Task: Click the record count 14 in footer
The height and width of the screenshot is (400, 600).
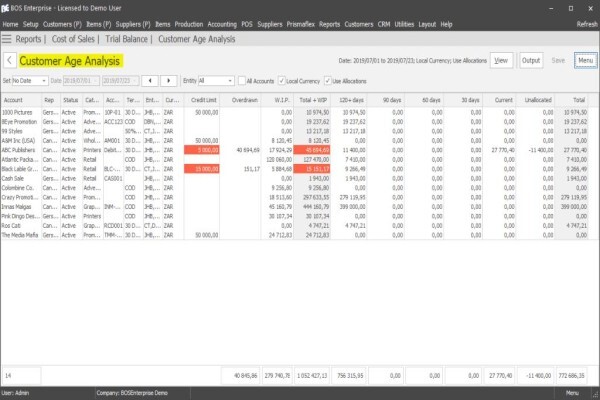Action: (x=21, y=376)
